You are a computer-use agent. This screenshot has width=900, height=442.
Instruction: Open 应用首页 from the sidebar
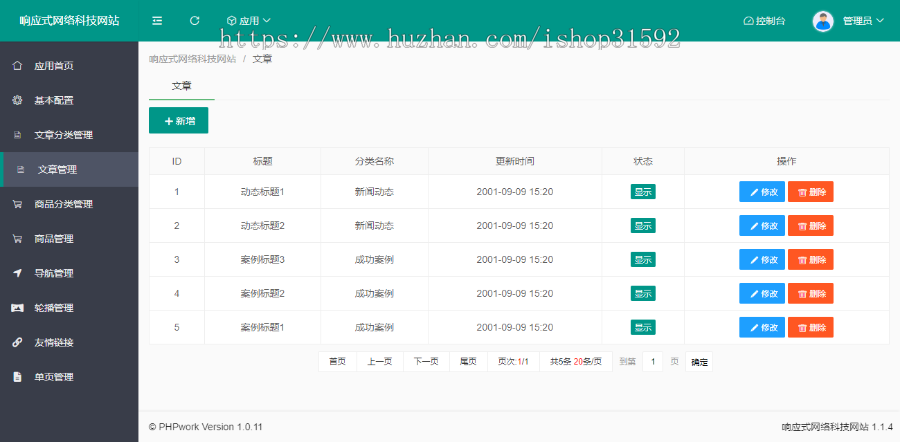coord(53,66)
